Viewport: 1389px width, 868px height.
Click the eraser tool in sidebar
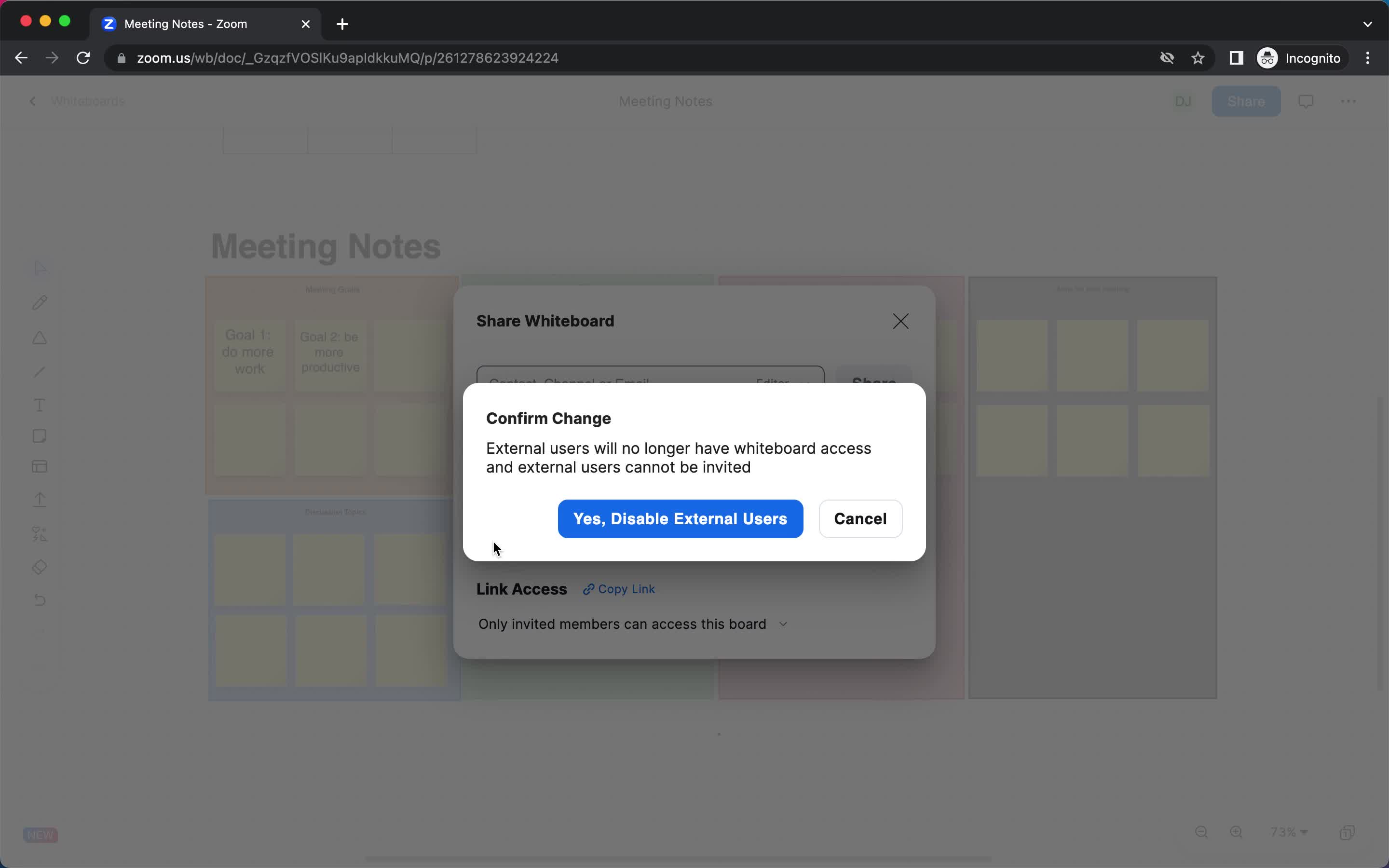(40, 566)
